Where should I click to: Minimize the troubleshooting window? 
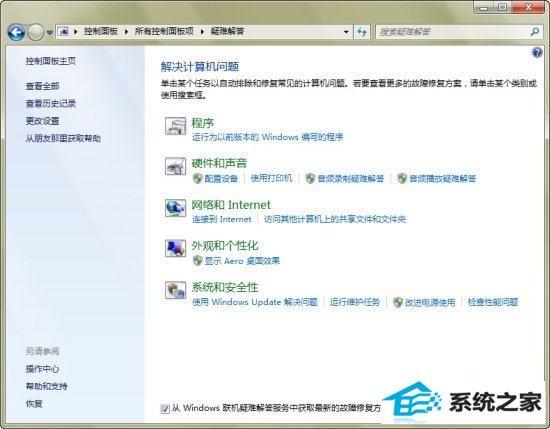tap(485, 7)
